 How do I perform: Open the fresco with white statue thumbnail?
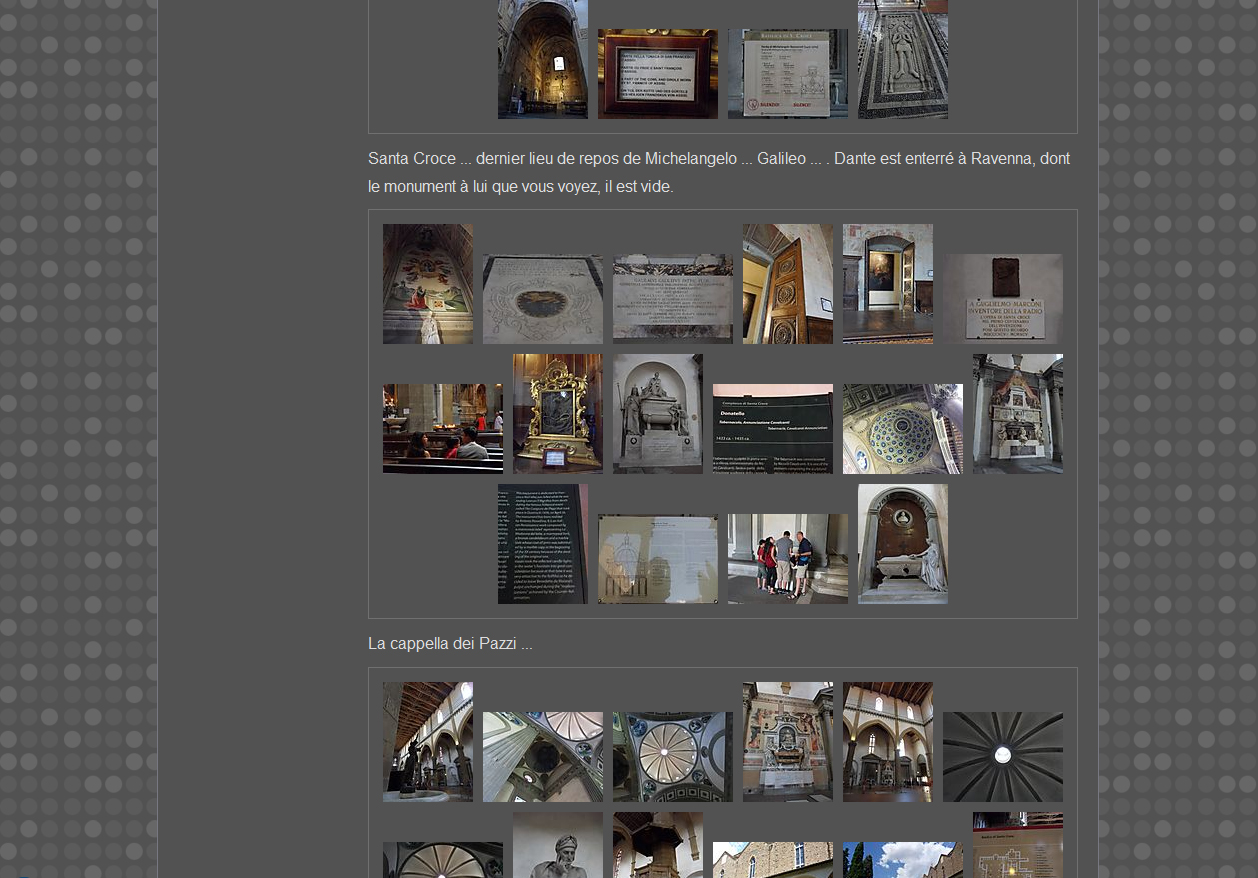pos(428,284)
